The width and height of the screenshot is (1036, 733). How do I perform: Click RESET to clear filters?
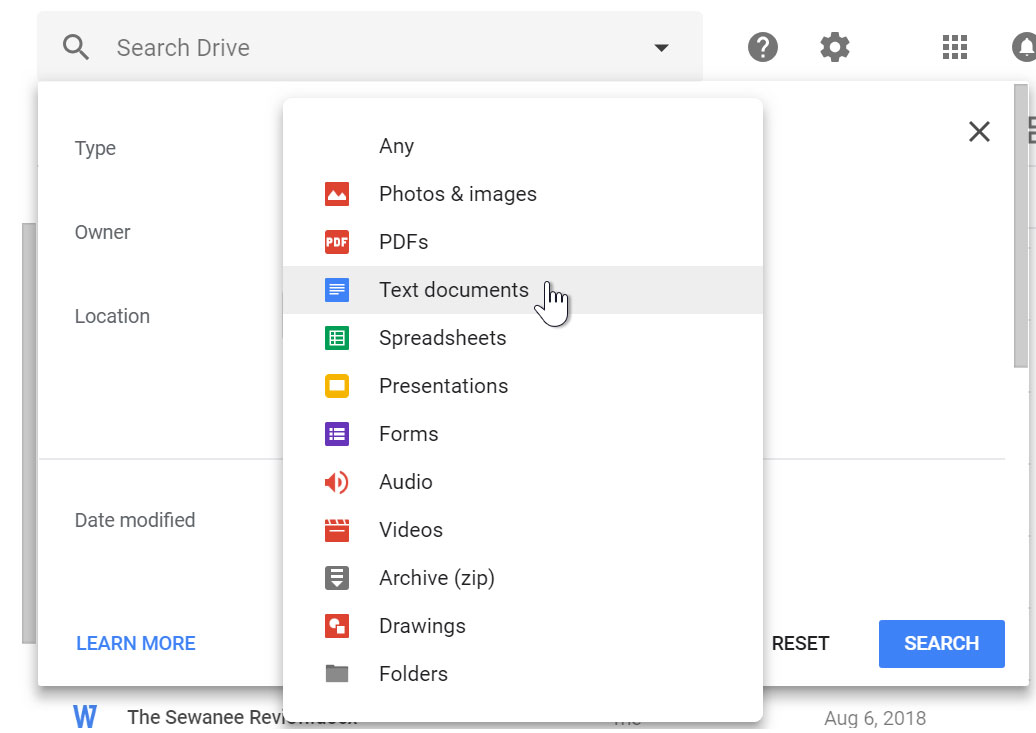(800, 643)
